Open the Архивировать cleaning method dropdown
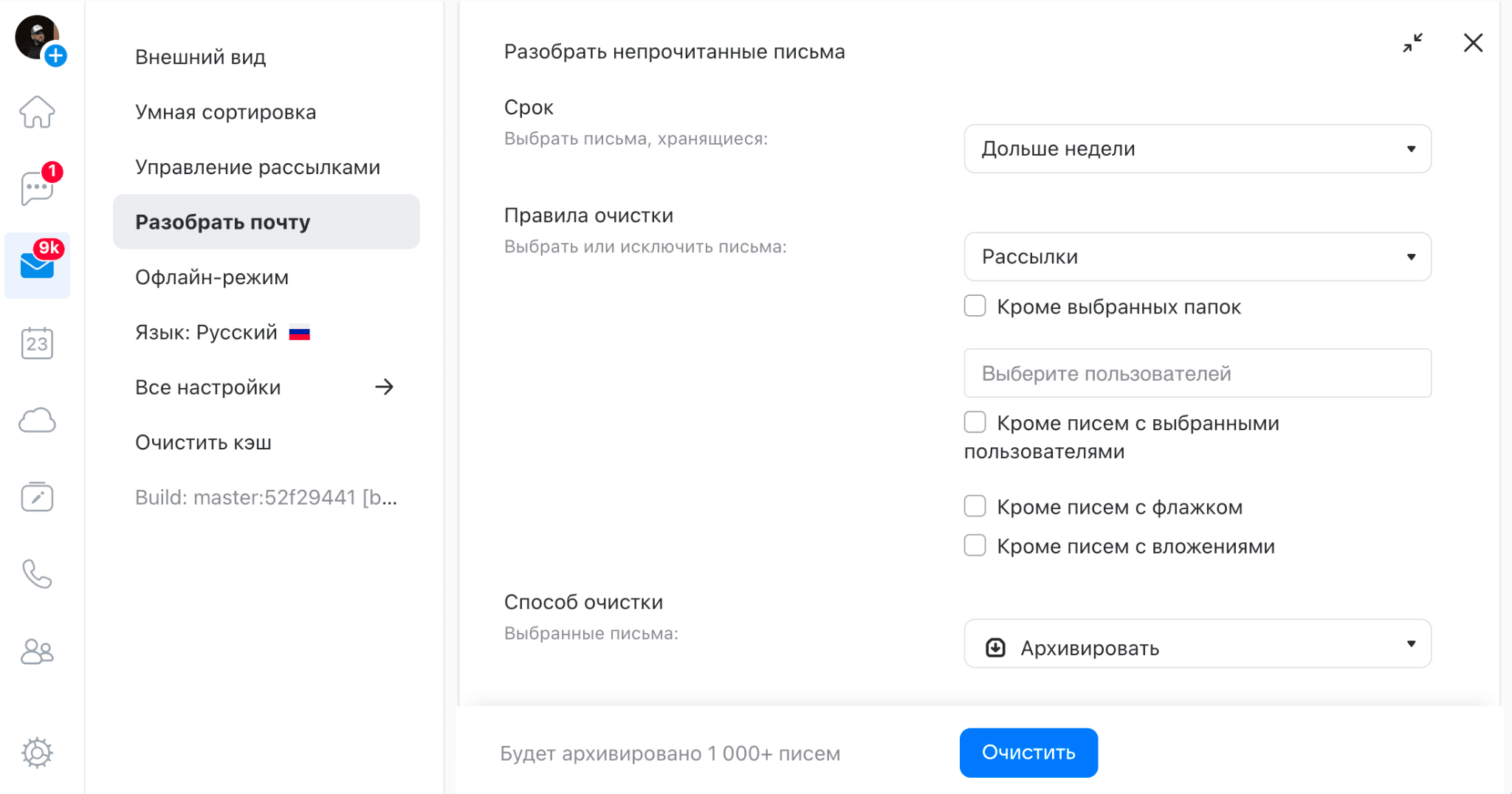The width and height of the screenshot is (1512, 794). coord(1197,644)
